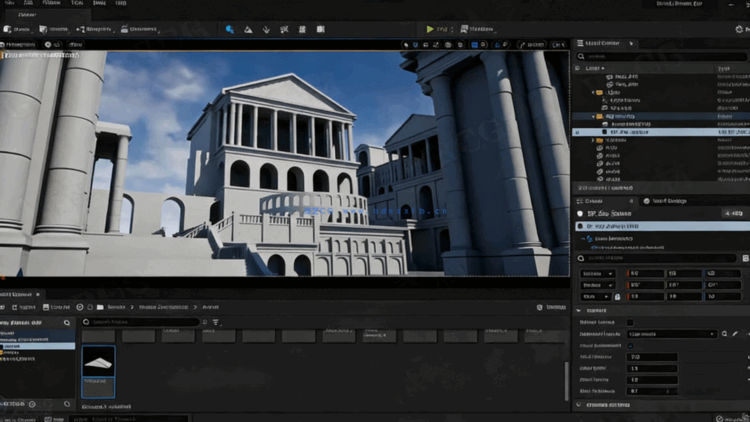The height and width of the screenshot is (422, 750).
Task: Browse to asset magnifier icon in Details
Action: tap(725, 334)
